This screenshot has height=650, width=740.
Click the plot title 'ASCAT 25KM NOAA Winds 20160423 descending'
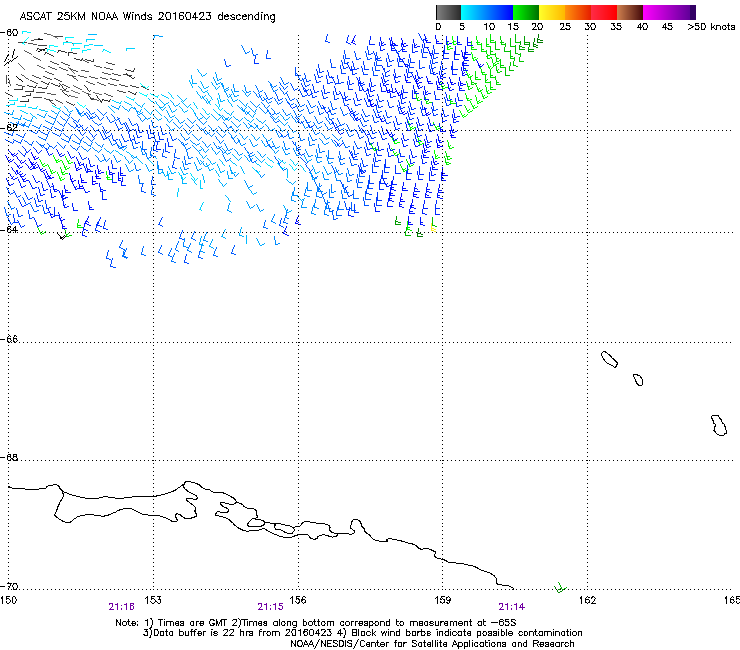[x=147, y=16]
